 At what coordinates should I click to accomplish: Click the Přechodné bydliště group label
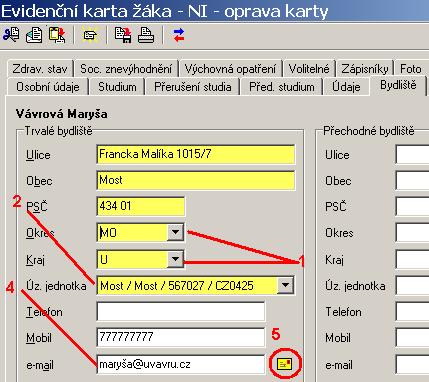pos(369,131)
